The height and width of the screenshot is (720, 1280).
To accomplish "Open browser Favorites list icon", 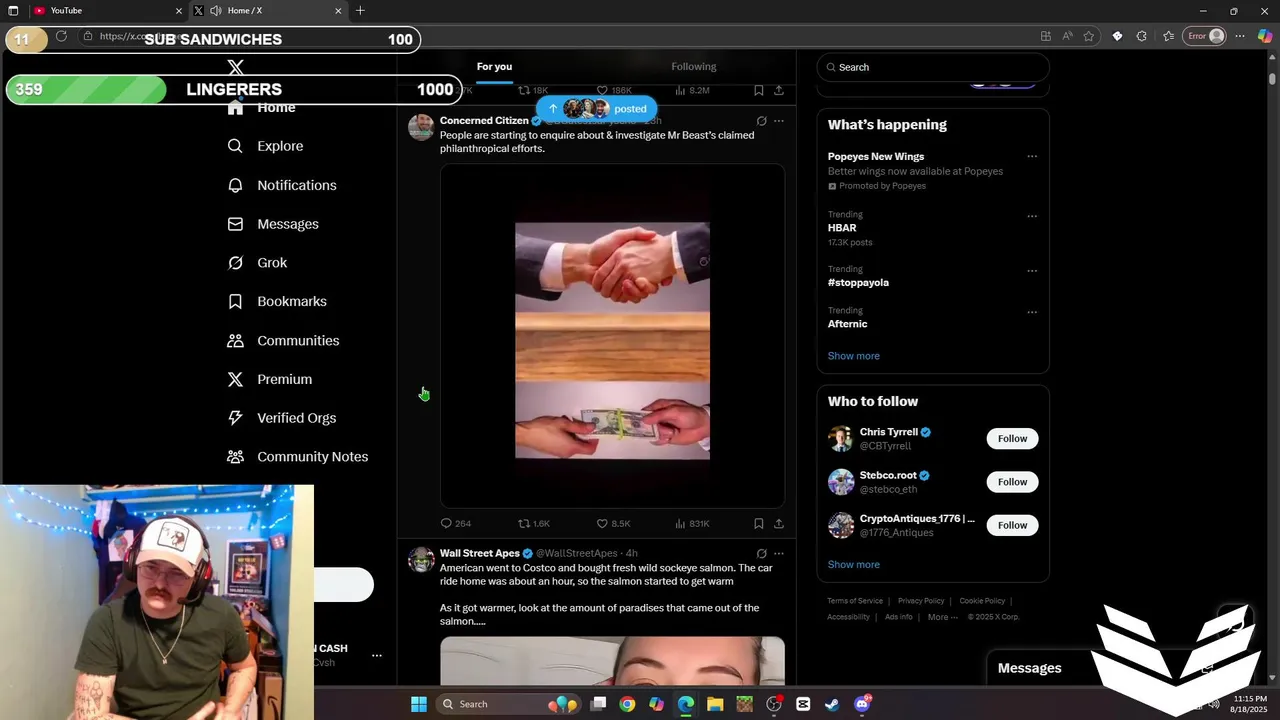I will pyautogui.click(x=1168, y=36).
